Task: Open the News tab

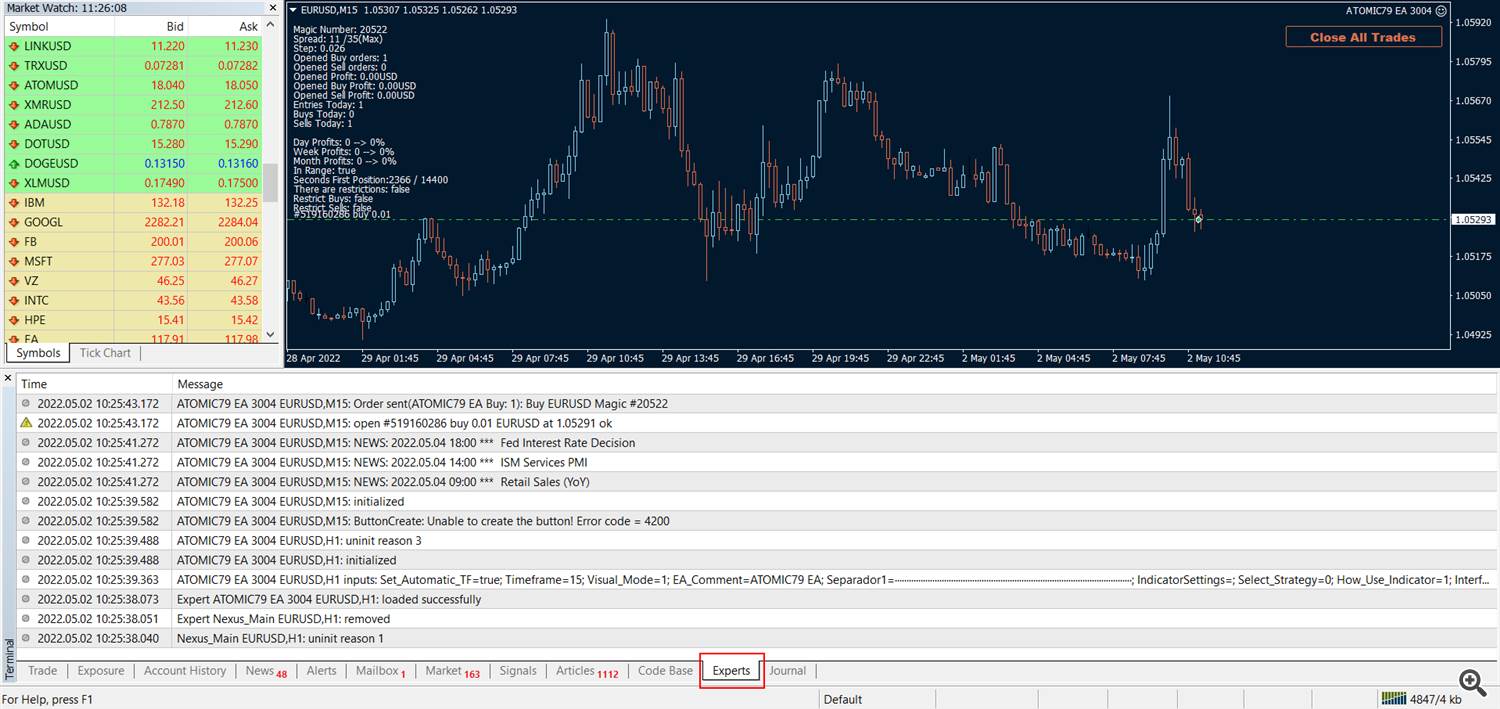Action: point(266,671)
